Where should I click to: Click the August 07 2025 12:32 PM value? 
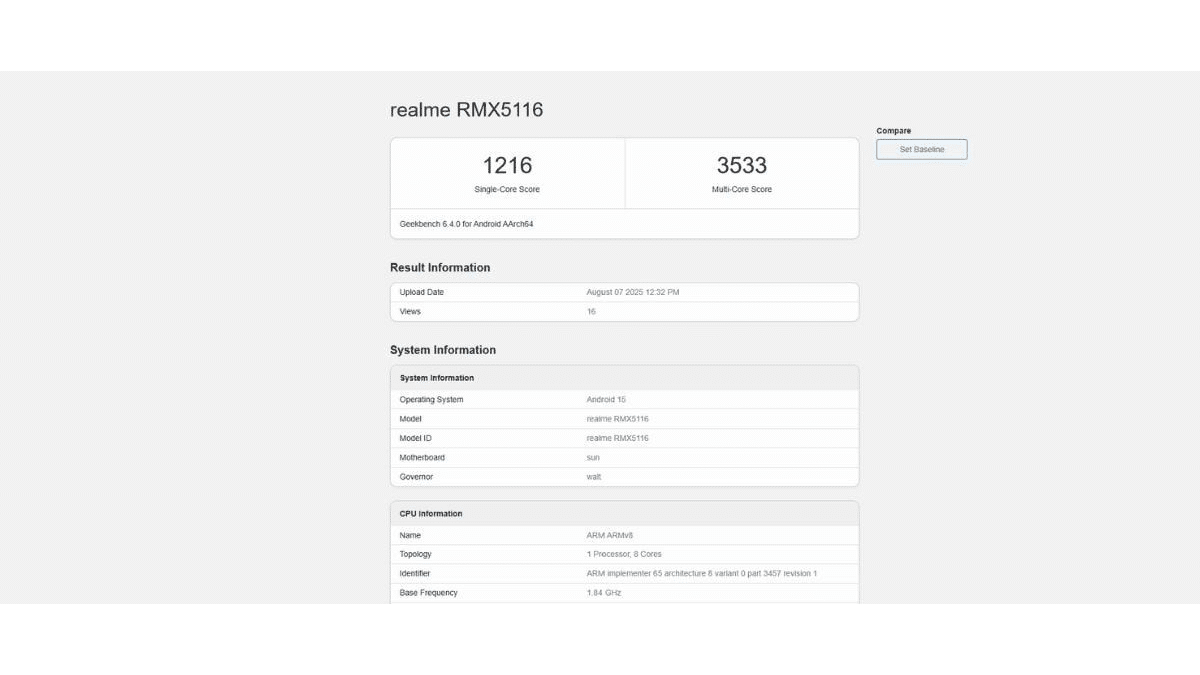[x=633, y=292]
